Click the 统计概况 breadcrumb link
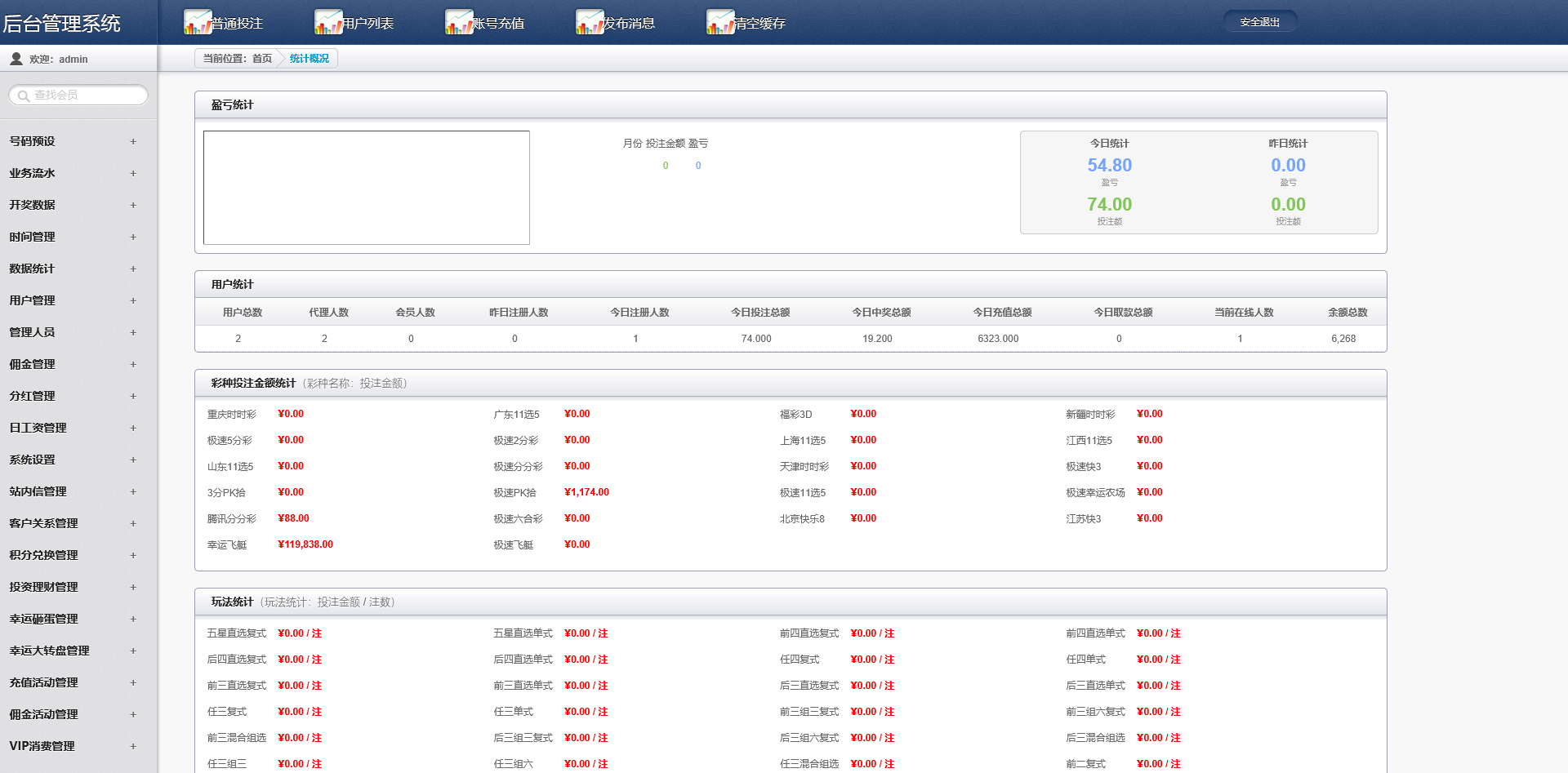Viewport: 1568px width, 773px height. click(310, 59)
